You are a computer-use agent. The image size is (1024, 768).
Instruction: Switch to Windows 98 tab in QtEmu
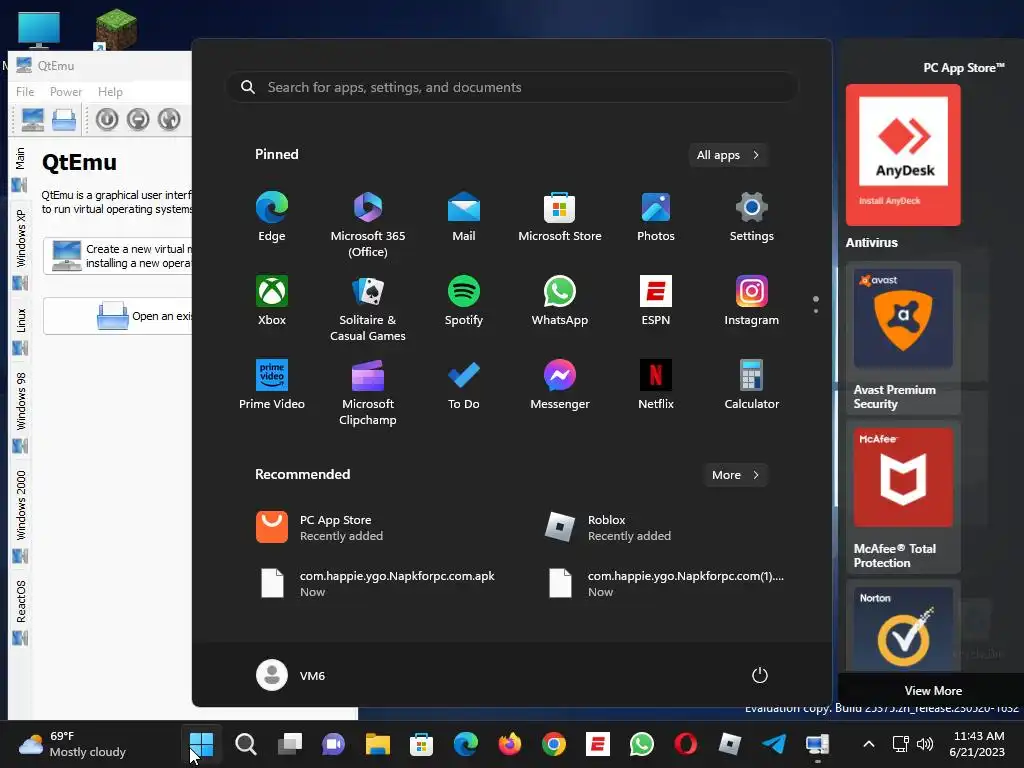tap(20, 411)
